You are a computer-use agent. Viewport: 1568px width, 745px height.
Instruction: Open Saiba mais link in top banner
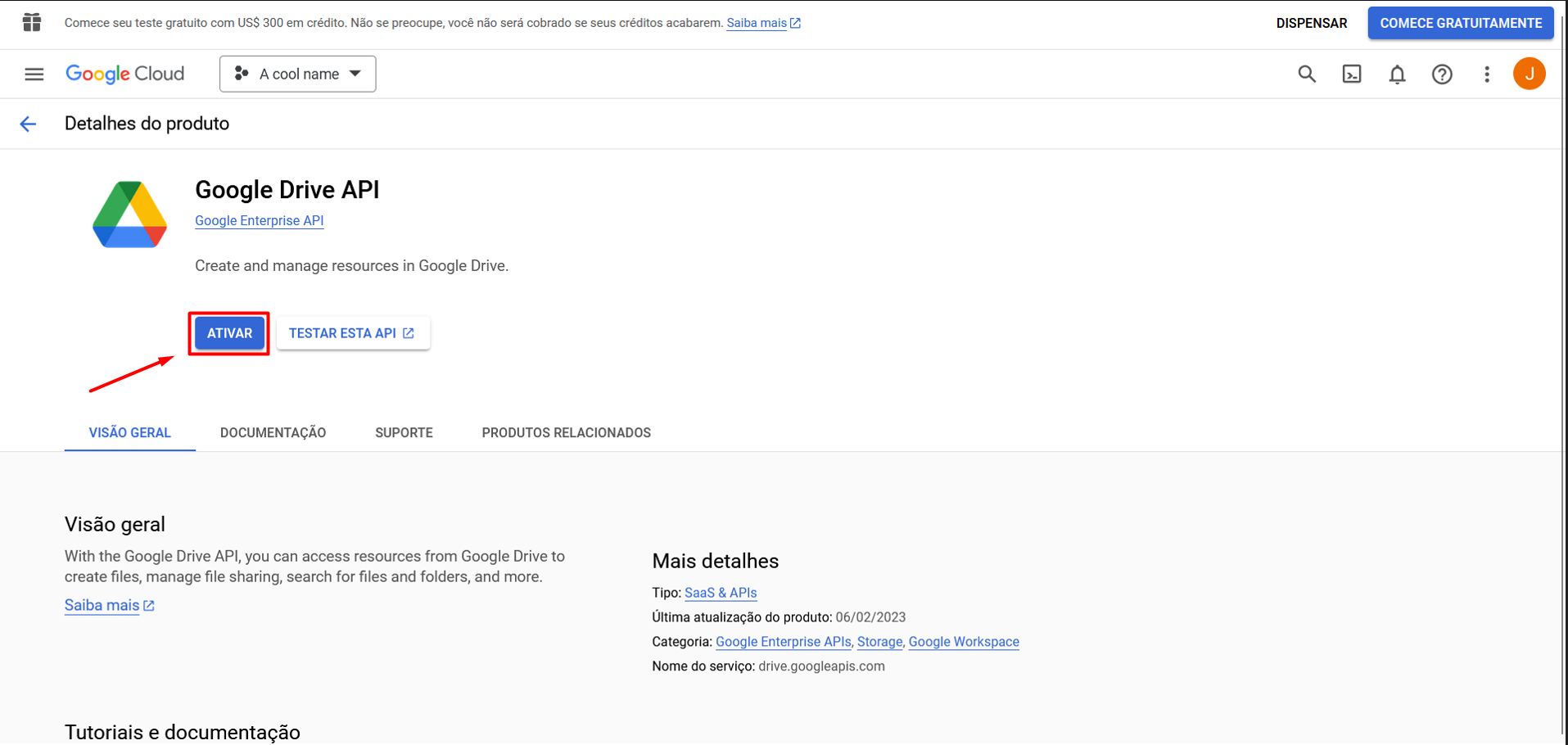[x=763, y=23]
